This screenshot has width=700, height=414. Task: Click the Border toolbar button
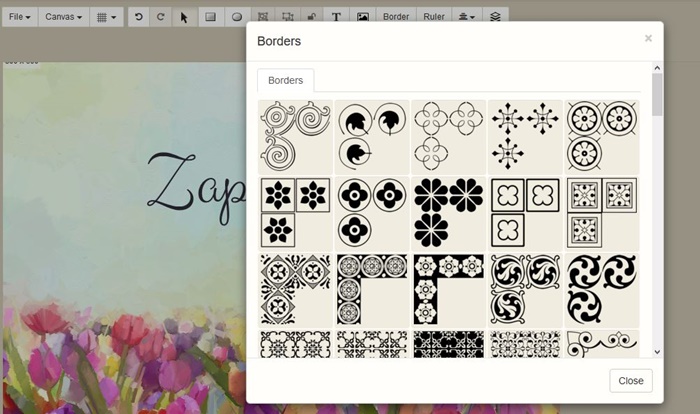point(396,17)
